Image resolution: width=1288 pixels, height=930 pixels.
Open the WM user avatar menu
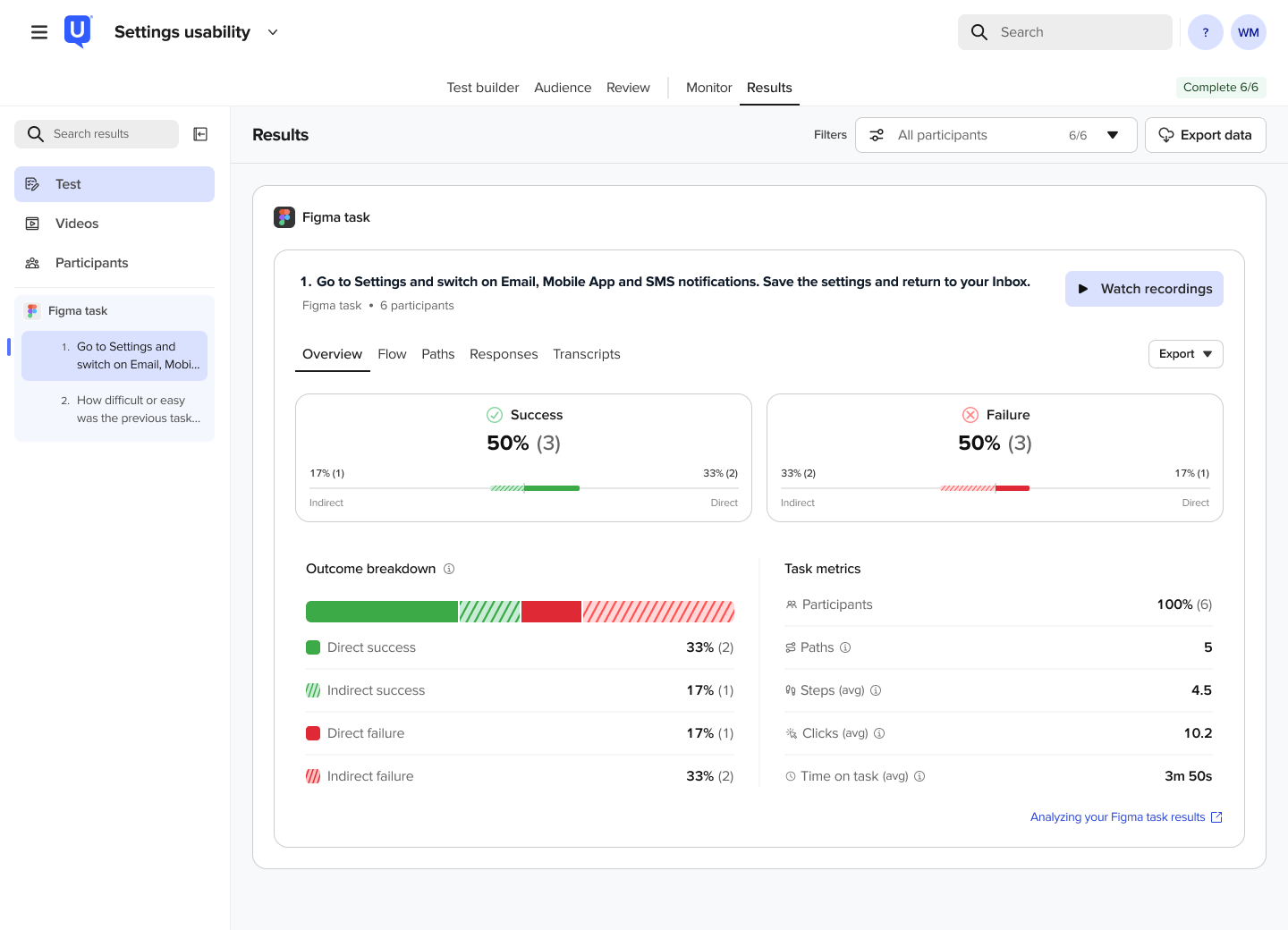pos(1249,32)
